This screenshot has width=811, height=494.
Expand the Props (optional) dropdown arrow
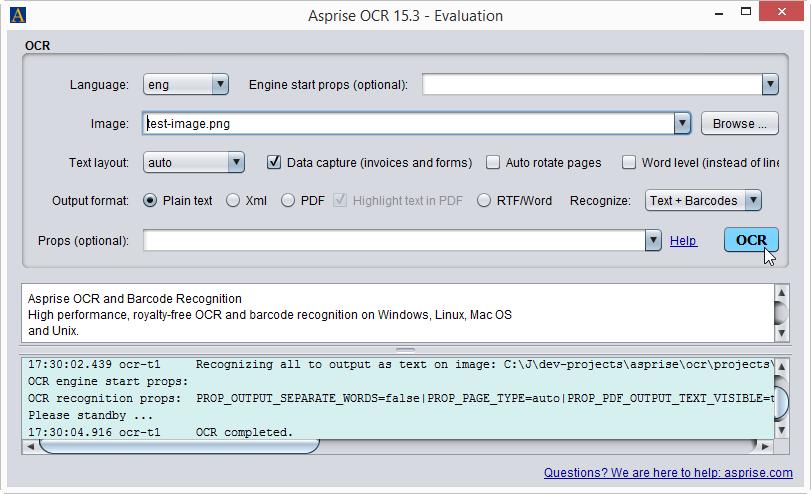653,240
